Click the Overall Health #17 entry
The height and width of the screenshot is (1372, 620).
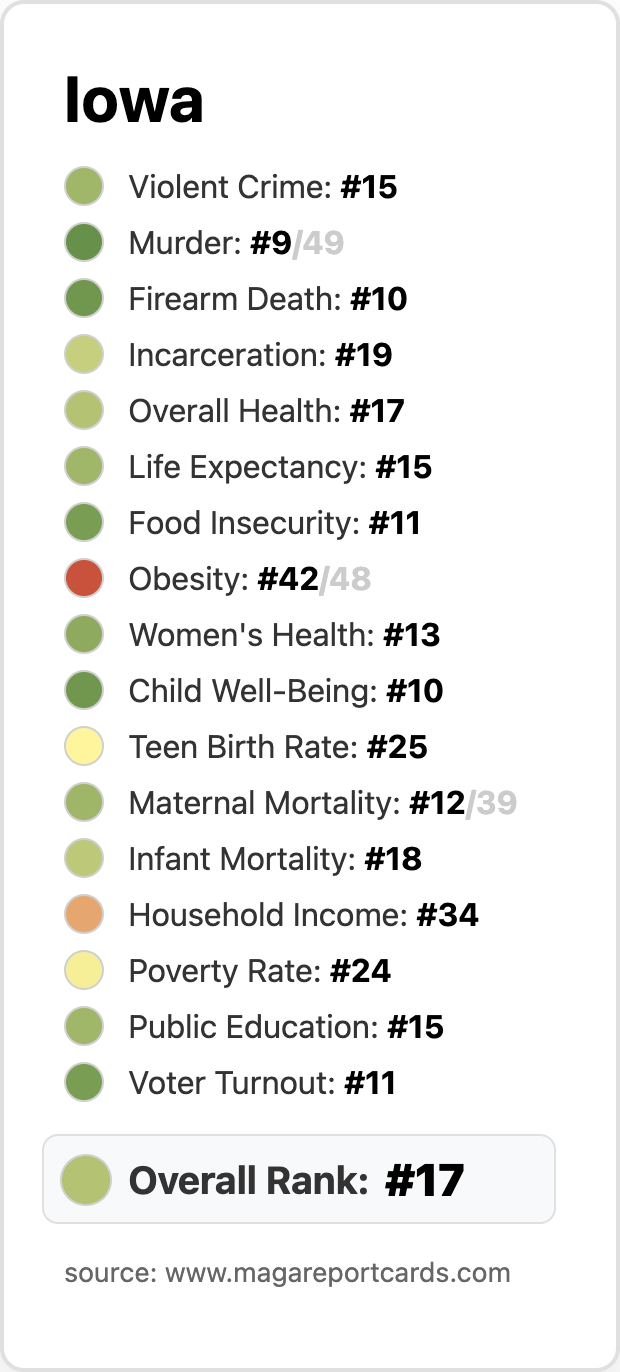point(234,411)
